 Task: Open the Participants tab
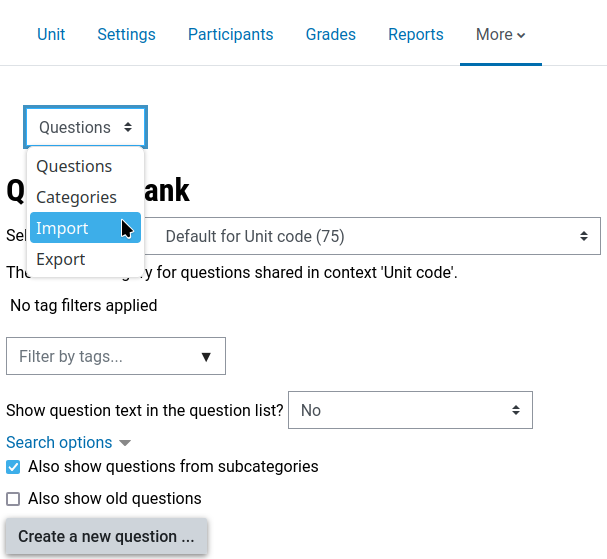230,34
